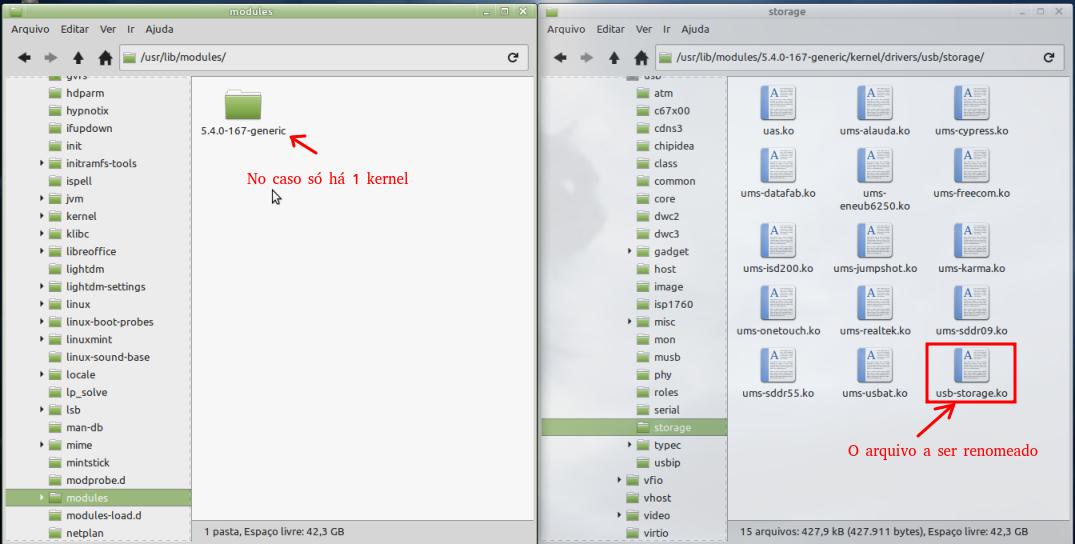Select man-db in the modules tree
Viewport: 1075px width, 544px height.
84,427
